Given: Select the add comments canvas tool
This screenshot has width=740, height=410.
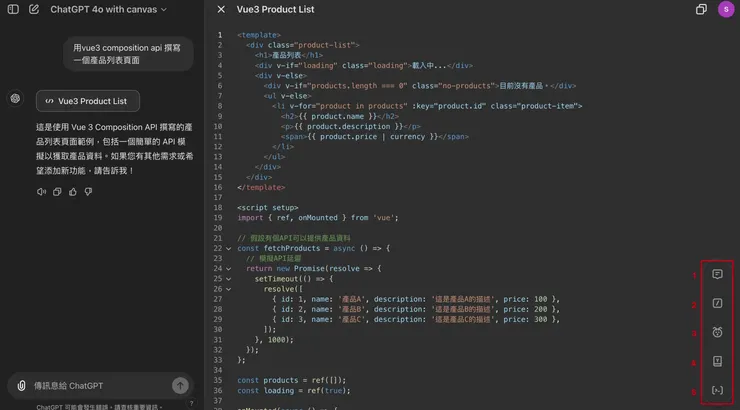Looking at the screenshot, I should coord(717,274).
